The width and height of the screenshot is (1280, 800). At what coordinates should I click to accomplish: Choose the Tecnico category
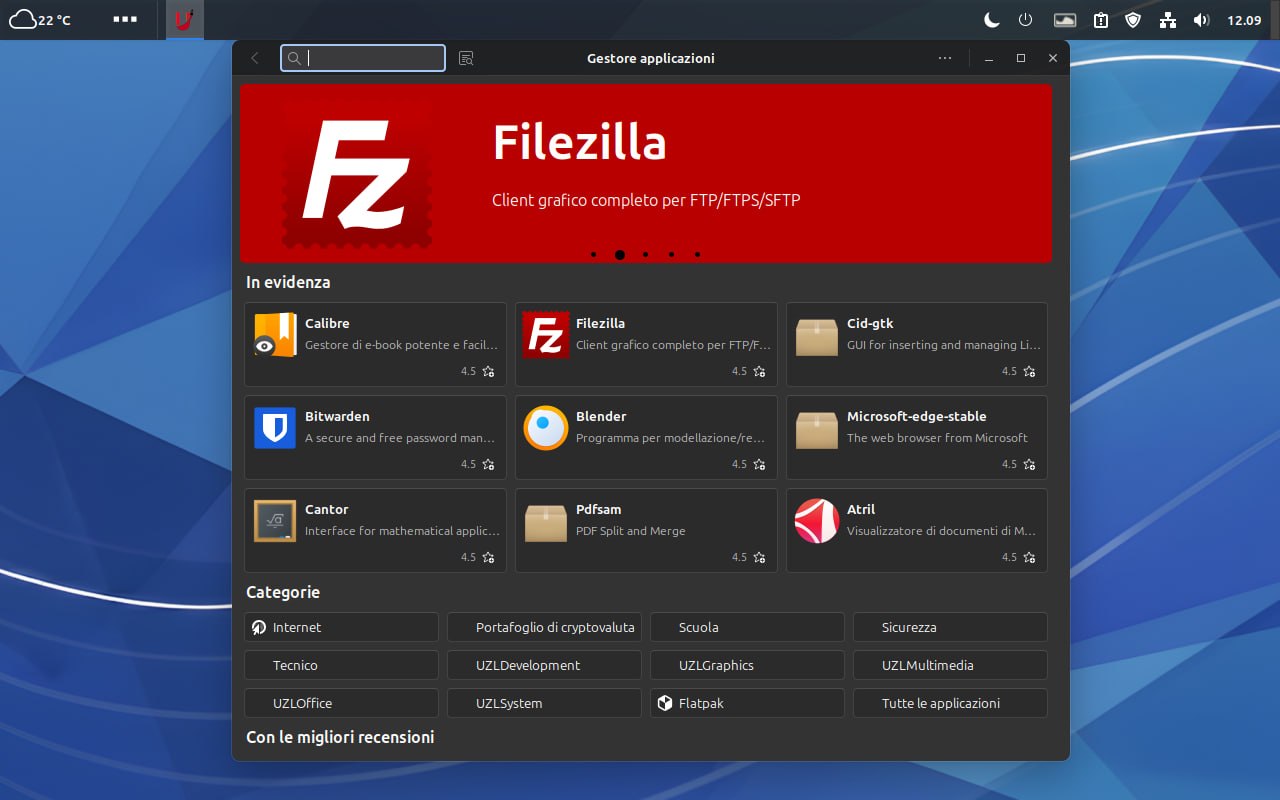pos(341,665)
